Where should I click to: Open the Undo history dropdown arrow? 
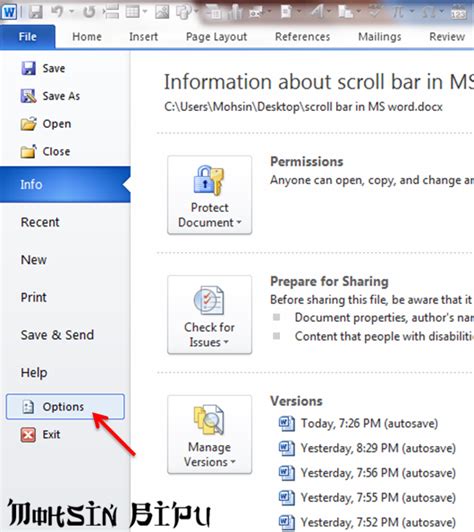(x=72, y=12)
